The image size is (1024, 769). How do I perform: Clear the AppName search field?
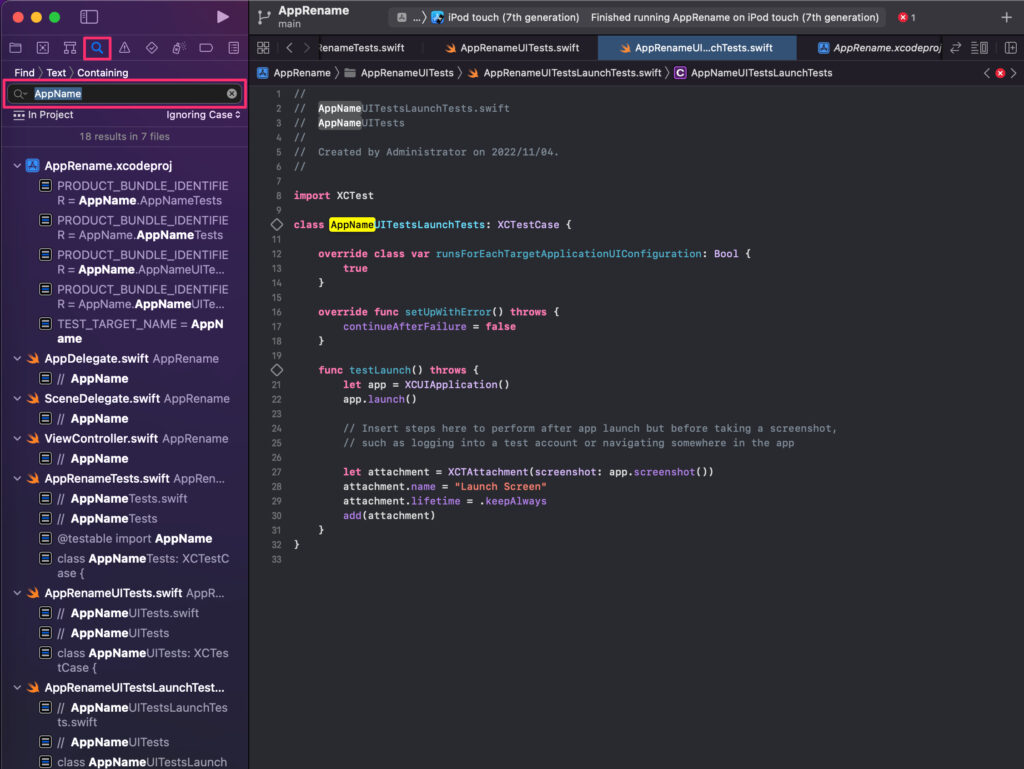232,94
